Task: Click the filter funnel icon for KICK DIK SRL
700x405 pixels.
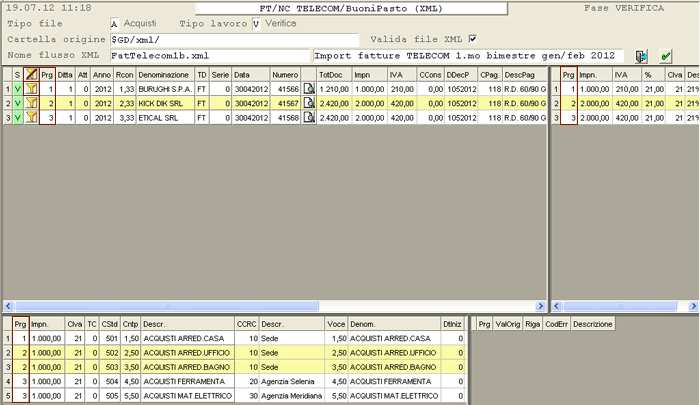Action: pyautogui.click(x=31, y=103)
